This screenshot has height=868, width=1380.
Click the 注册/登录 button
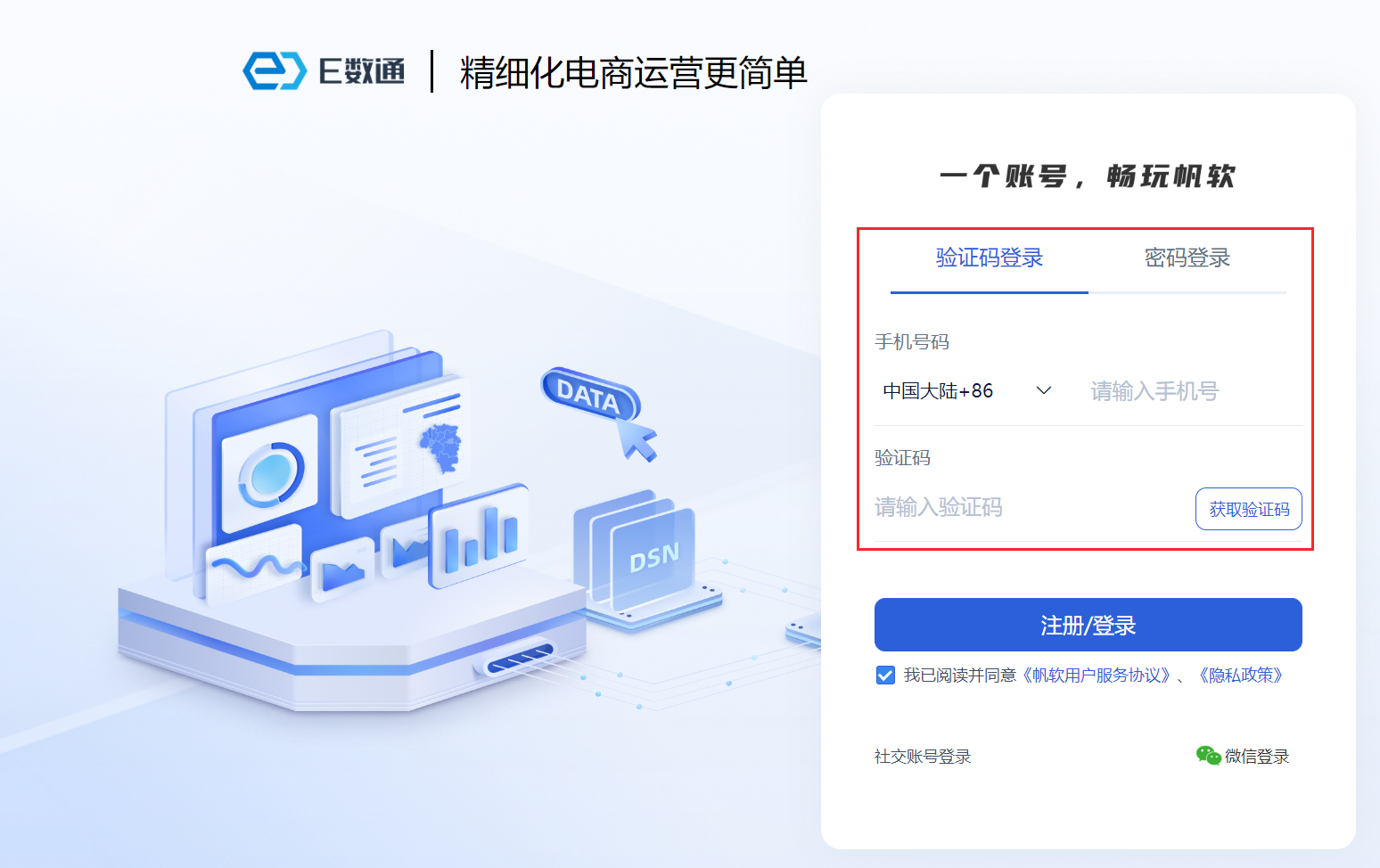click(x=1088, y=625)
